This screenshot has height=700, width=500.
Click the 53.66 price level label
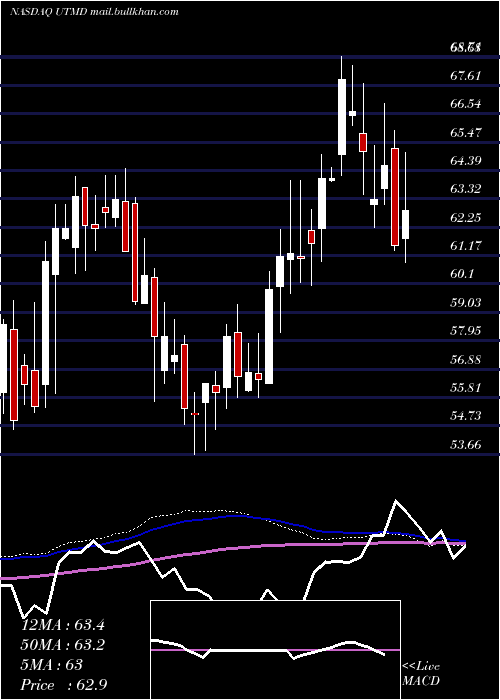click(466, 445)
